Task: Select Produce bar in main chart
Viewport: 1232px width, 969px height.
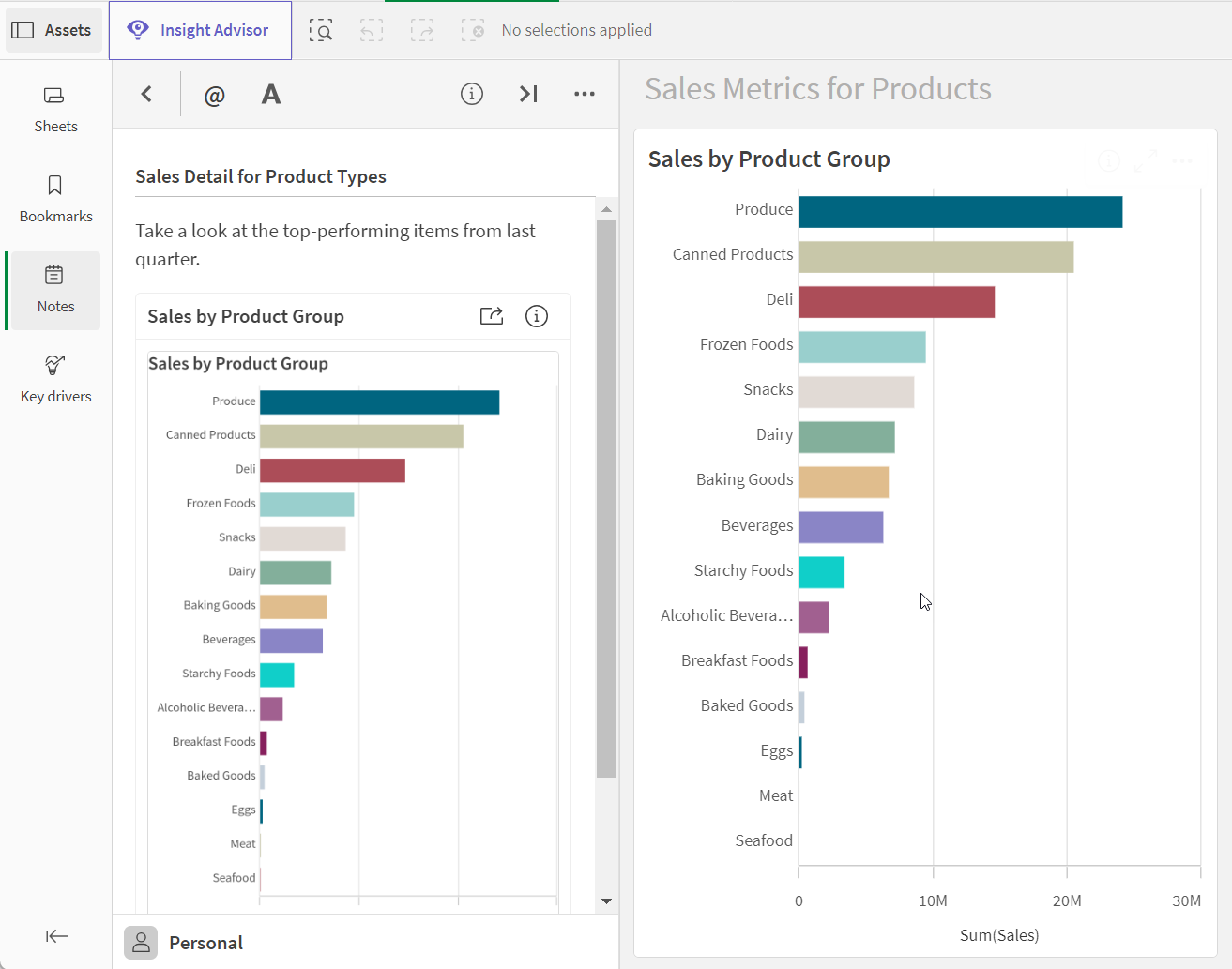Action: (960, 212)
